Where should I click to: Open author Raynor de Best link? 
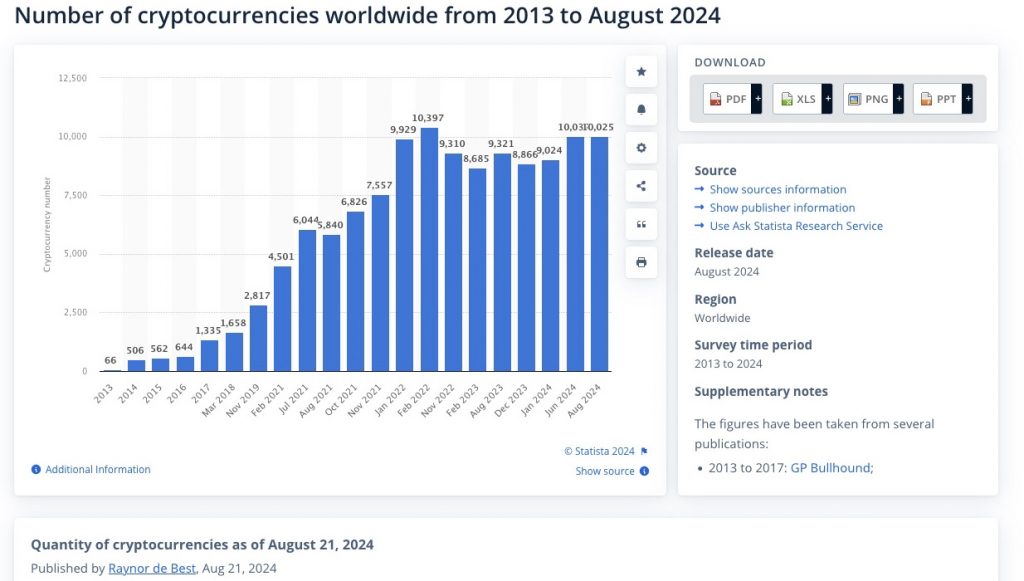click(x=152, y=568)
